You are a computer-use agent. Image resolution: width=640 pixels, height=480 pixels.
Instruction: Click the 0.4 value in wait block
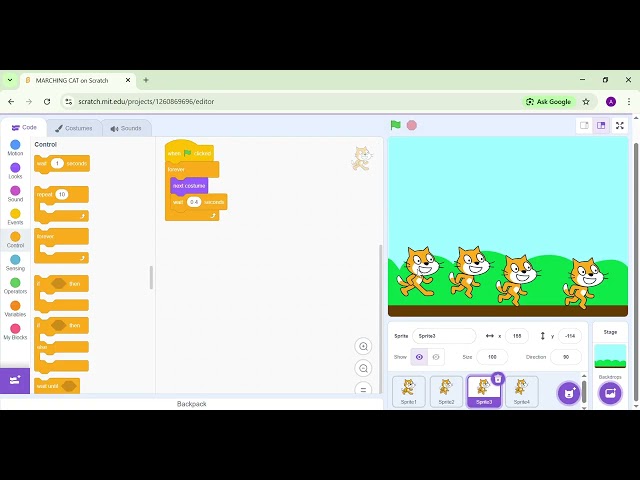point(194,202)
